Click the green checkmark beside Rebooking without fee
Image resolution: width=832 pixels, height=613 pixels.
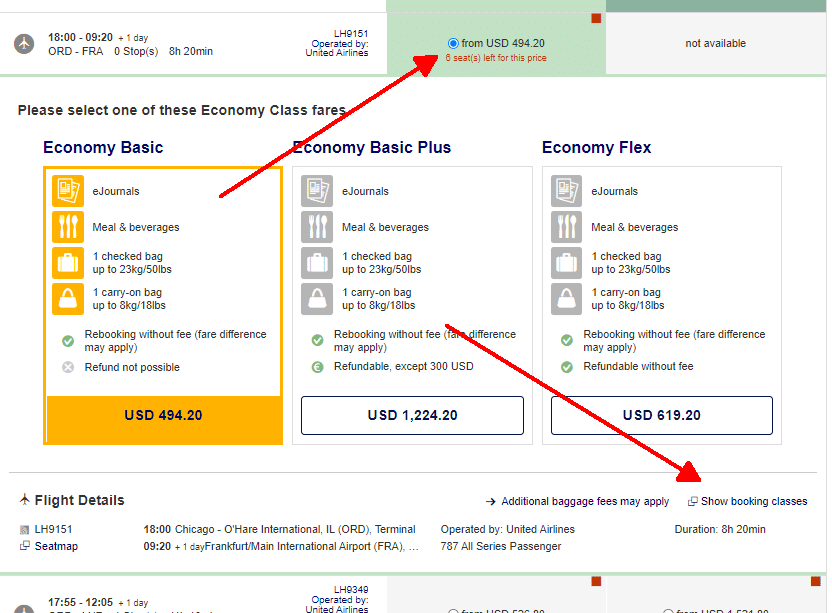point(66,340)
